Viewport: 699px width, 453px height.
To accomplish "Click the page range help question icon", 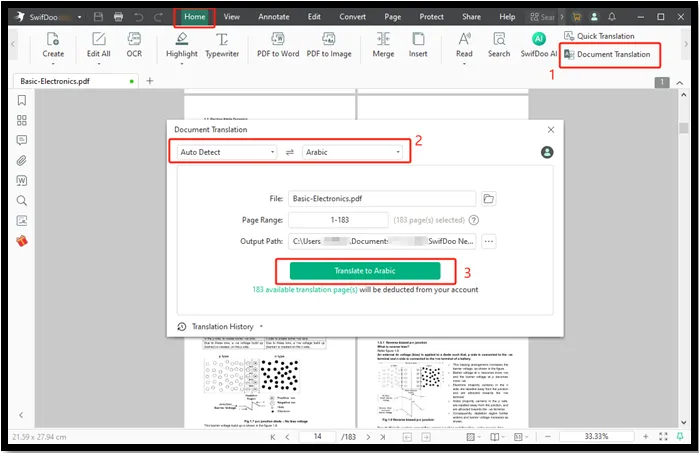I will 474,220.
